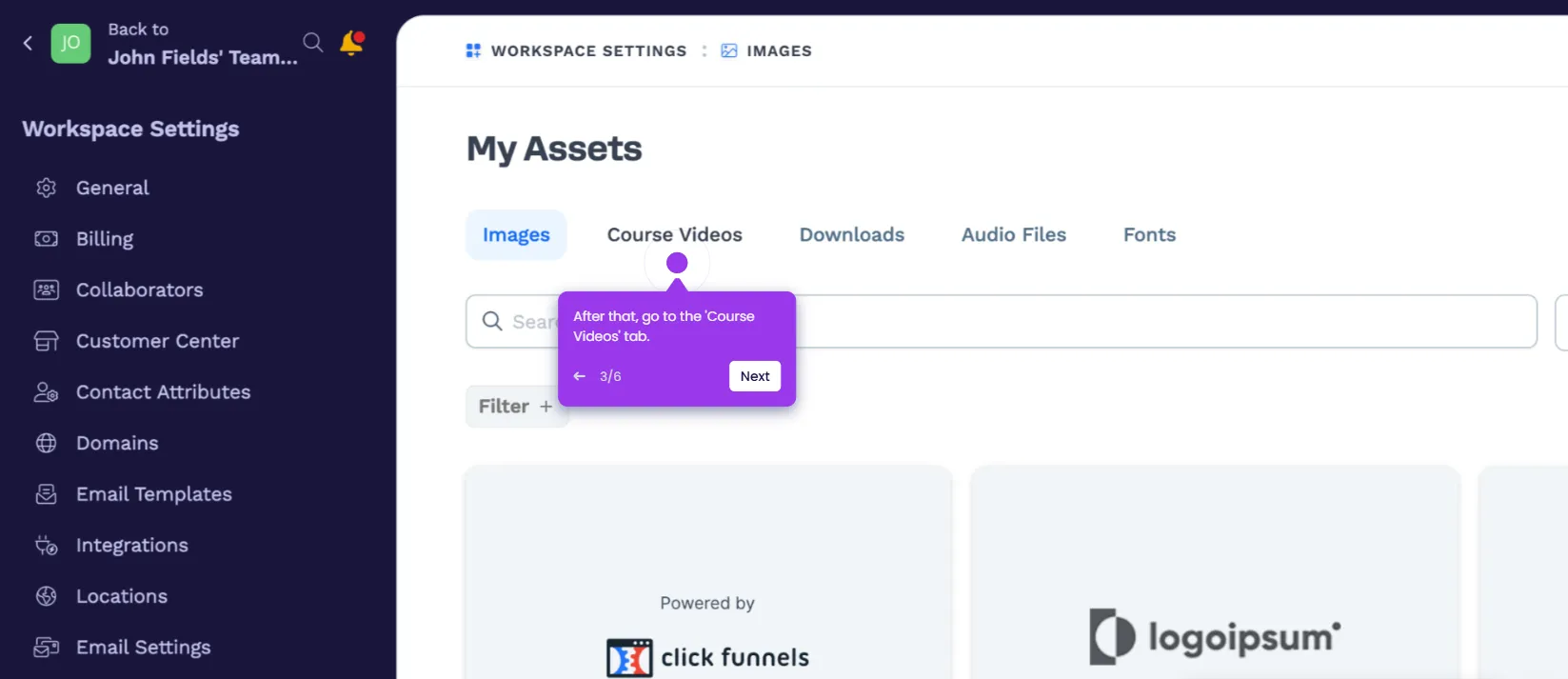The image size is (1568, 679).
Task: Open sidebar search magnifier icon
Action: [313, 42]
